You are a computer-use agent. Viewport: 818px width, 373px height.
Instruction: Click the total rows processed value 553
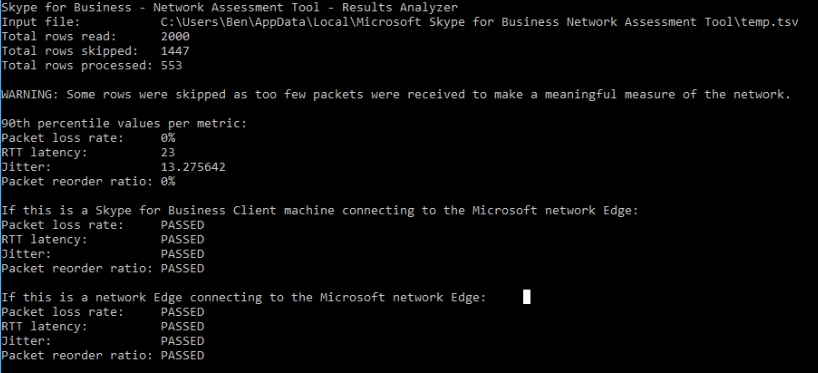(x=172, y=66)
